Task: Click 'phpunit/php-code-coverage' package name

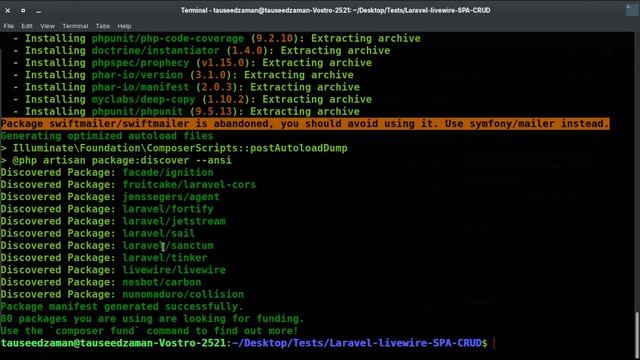Action: [168, 38]
